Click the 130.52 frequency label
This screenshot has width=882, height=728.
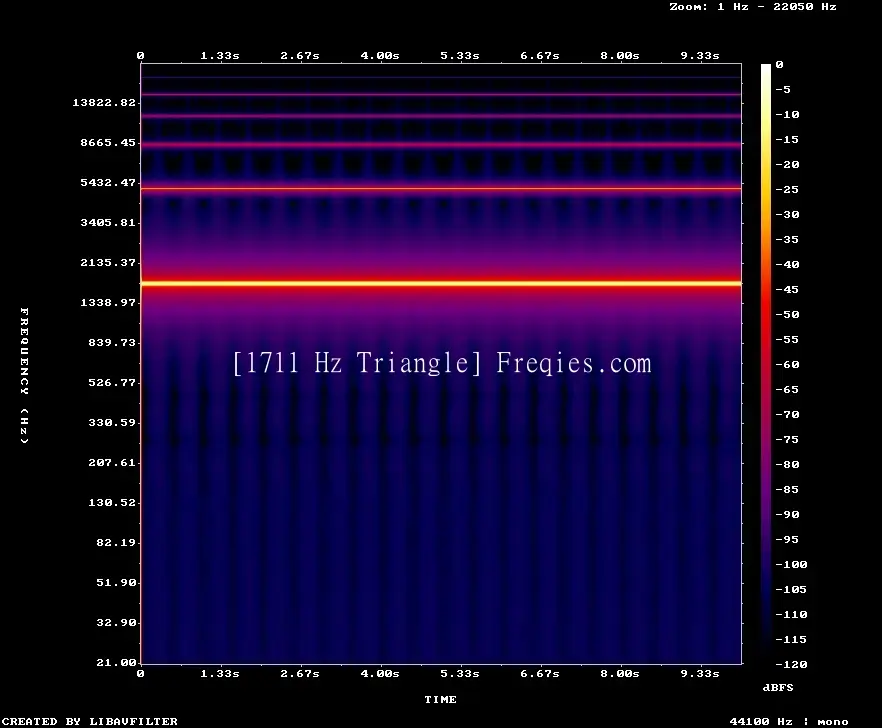[112, 502]
